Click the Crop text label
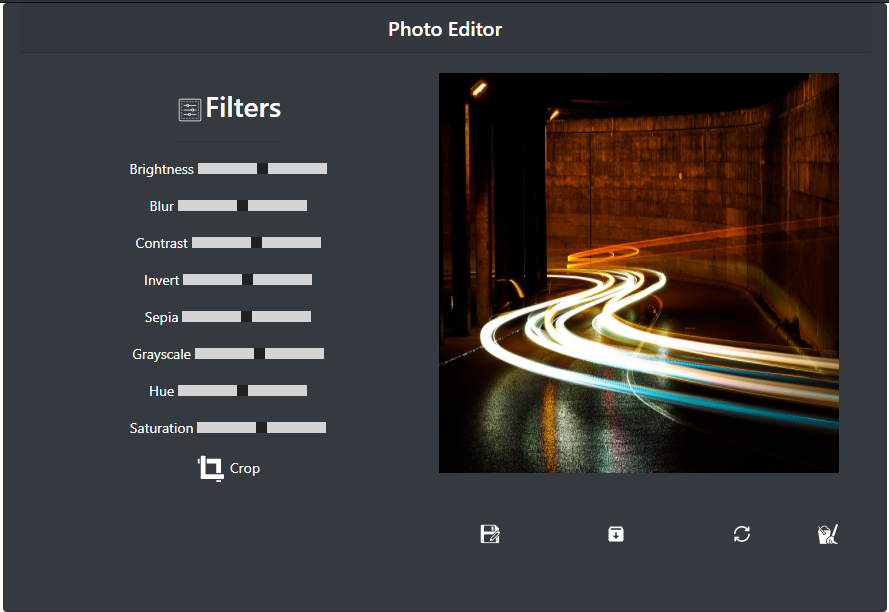Viewport: 889px width, 612px height. point(245,469)
